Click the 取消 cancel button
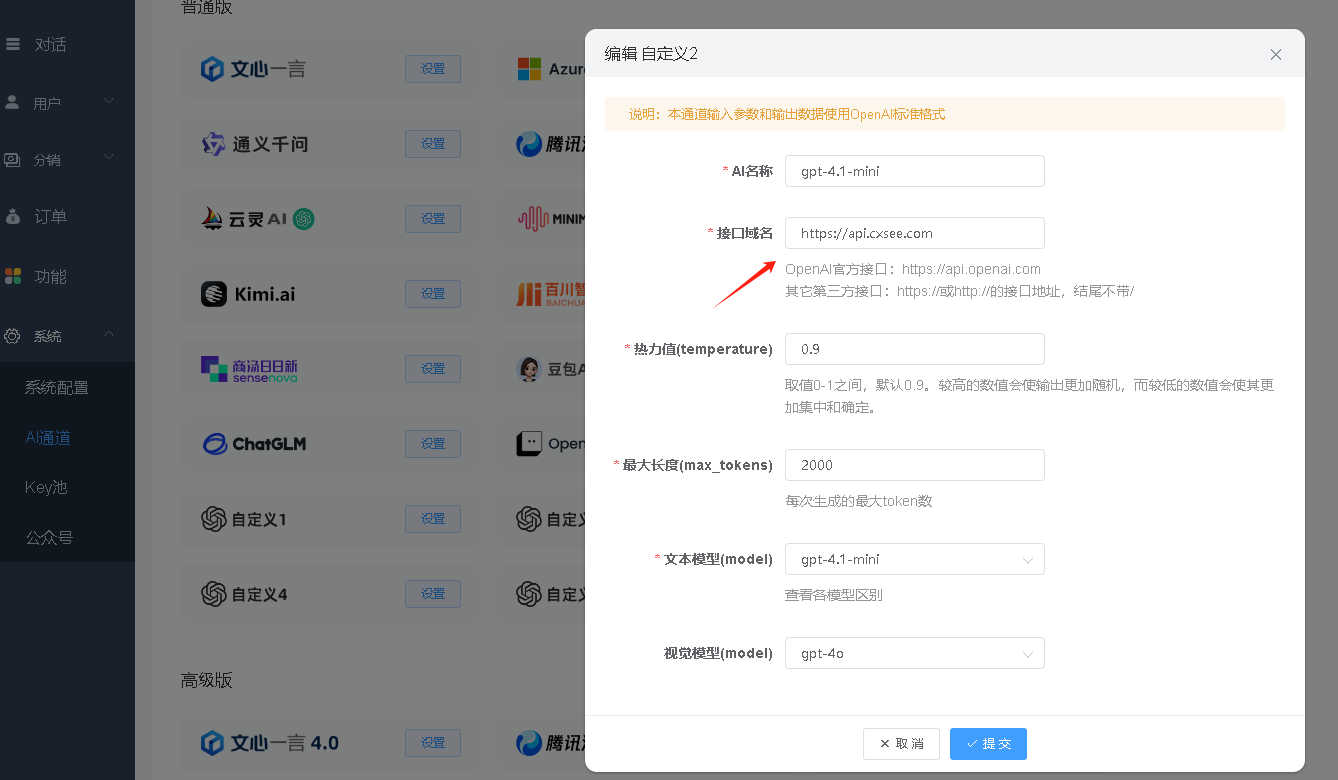Viewport: 1338px width, 780px height. (901, 744)
